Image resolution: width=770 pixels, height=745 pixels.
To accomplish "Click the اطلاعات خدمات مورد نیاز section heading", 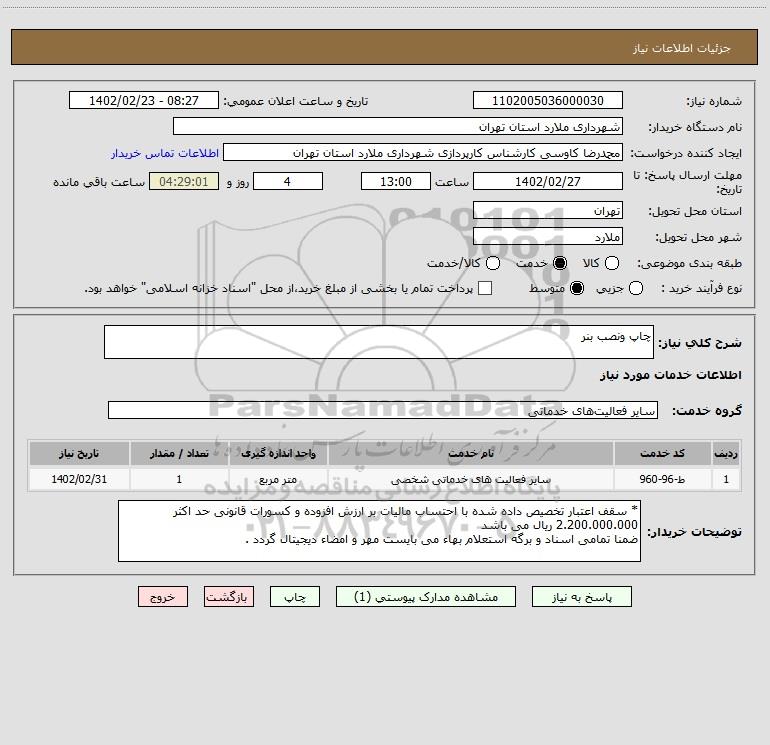I will (670, 375).
